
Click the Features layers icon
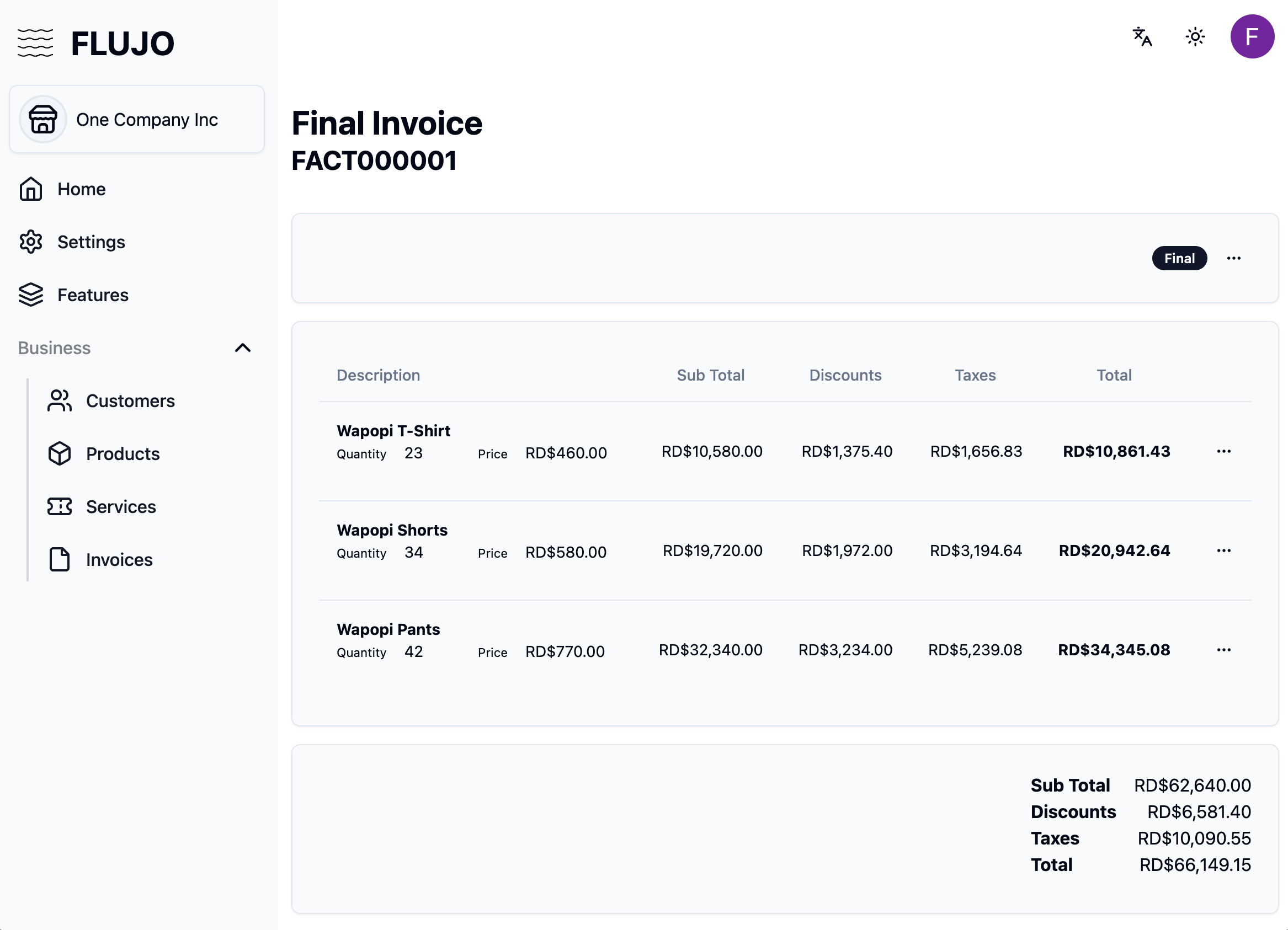click(31, 295)
